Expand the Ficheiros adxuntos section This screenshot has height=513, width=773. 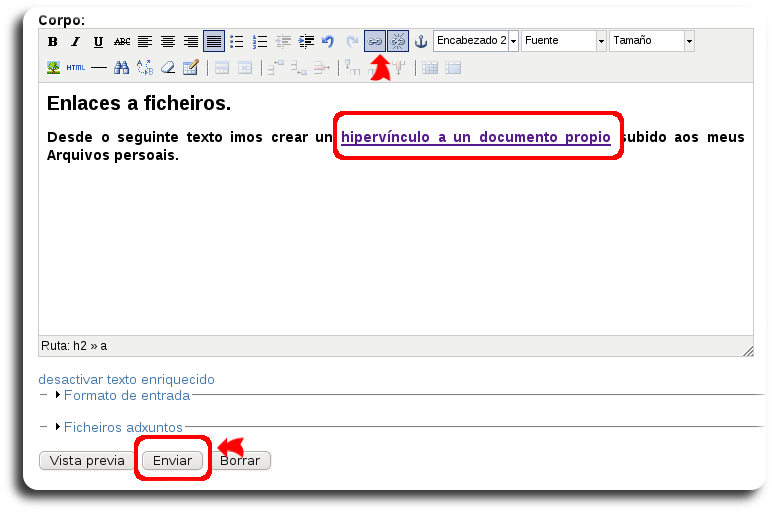coord(122,427)
